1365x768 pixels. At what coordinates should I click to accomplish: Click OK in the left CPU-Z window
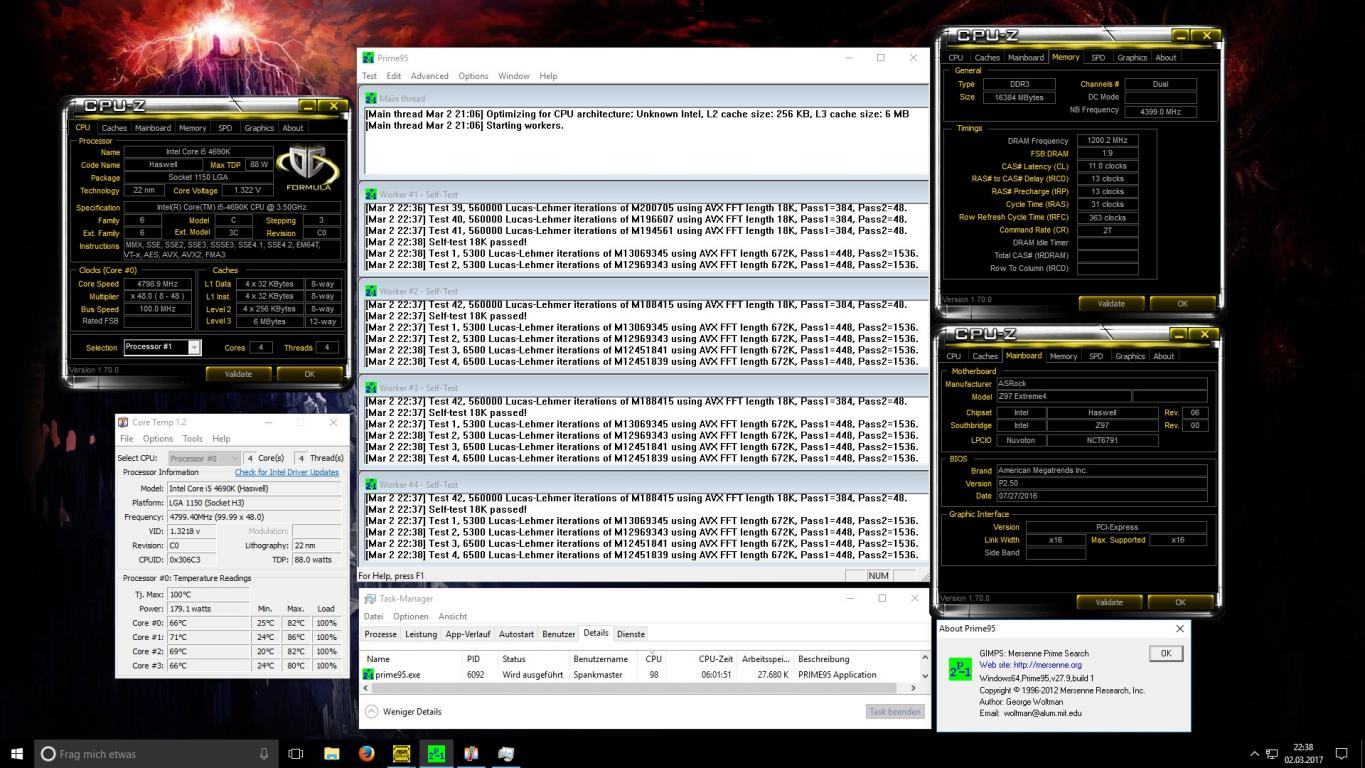point(309,374)
